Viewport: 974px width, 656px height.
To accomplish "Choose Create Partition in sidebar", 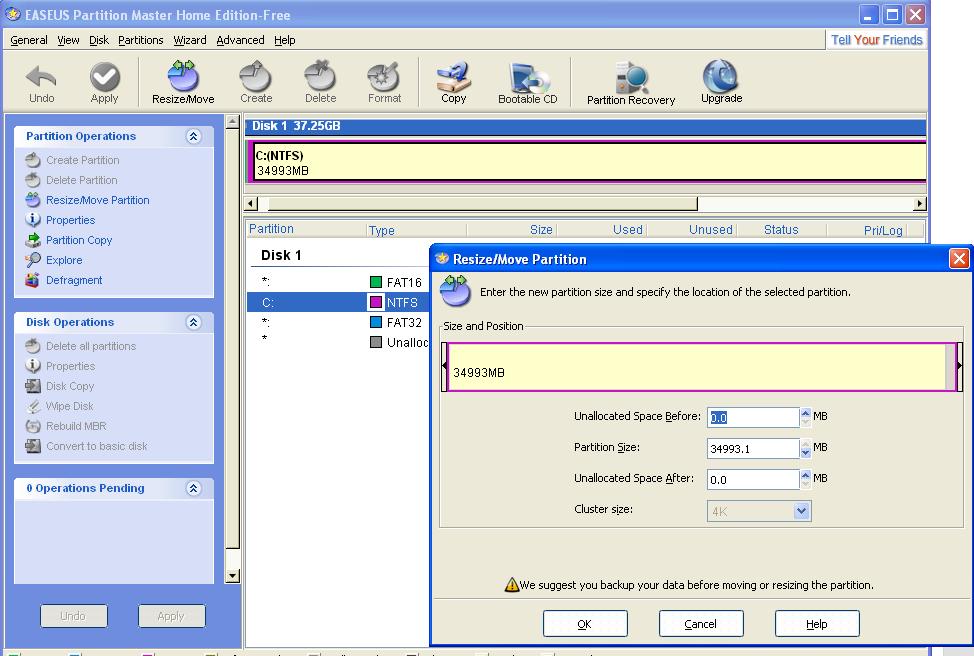I will pos(72,160).
